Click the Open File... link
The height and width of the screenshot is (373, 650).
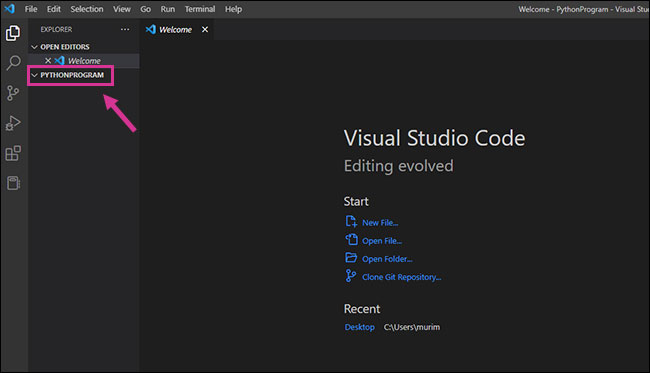coord(382,241)
